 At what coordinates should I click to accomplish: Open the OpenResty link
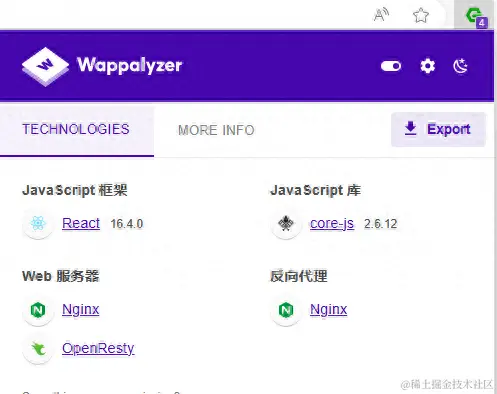click(x=98, y=349)
